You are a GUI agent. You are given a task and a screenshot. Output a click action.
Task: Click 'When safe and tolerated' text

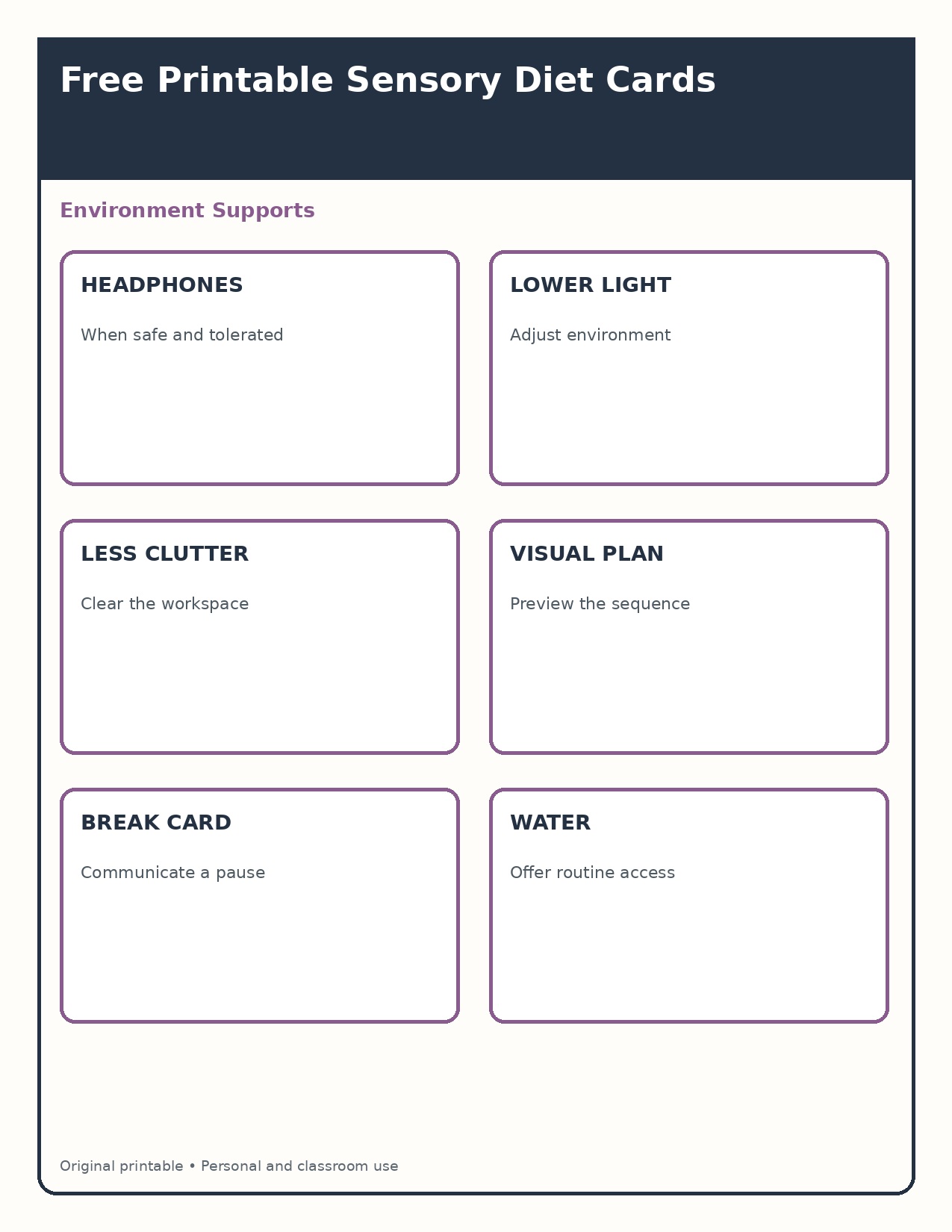point(182,335)
